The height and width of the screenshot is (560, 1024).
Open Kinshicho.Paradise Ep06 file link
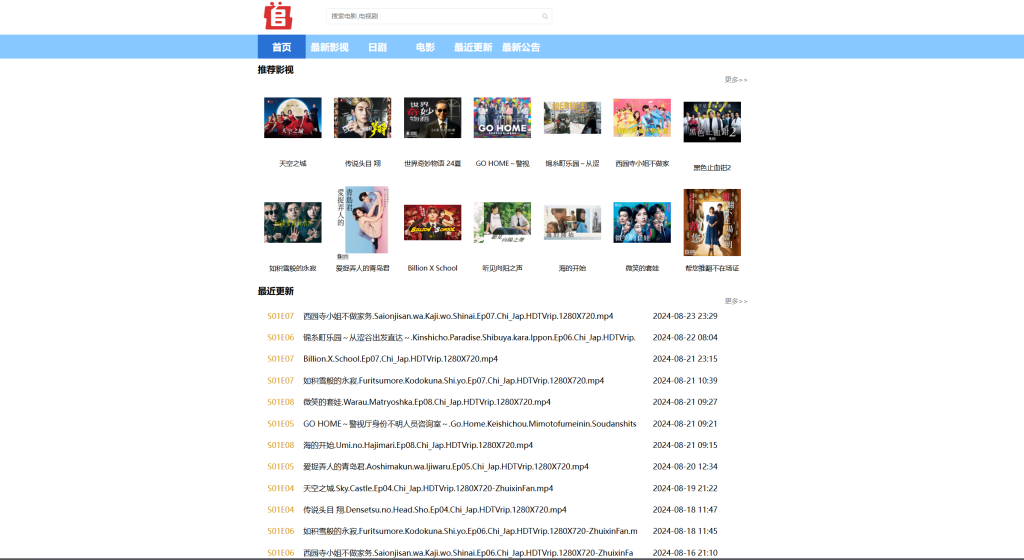click(469, 337)
